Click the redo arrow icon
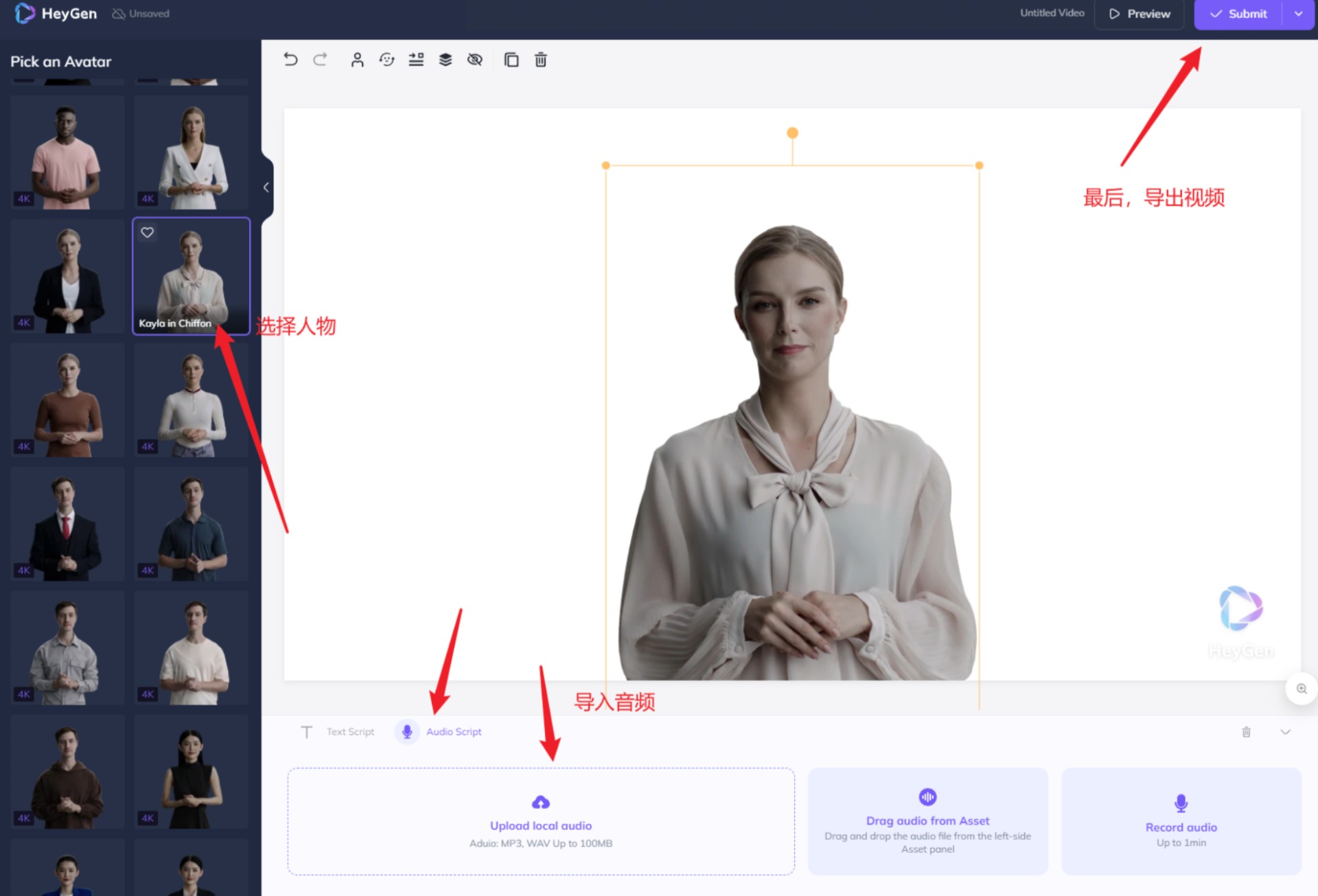The height and width of the screenshot is (896, 1318). pos(320,60)
